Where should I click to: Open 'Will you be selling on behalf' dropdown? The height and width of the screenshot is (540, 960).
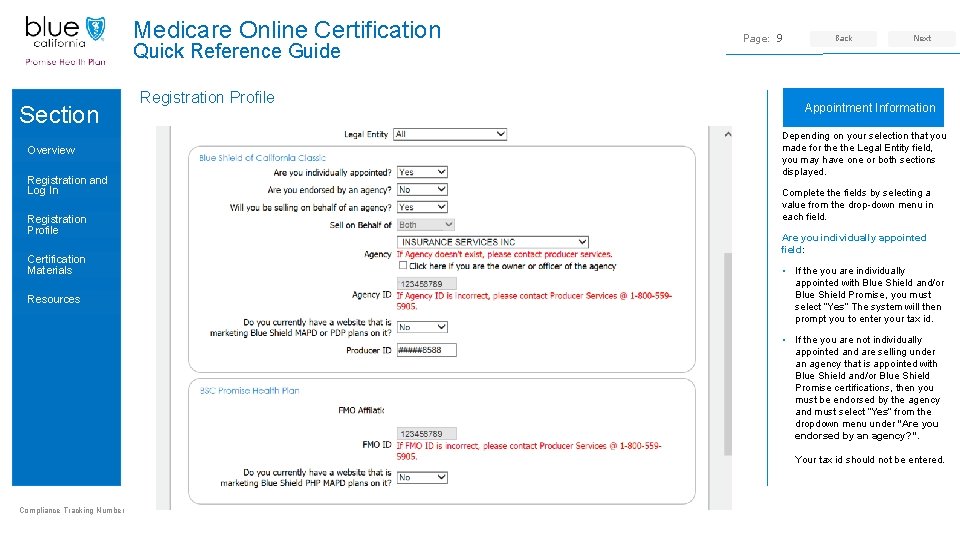422,207
